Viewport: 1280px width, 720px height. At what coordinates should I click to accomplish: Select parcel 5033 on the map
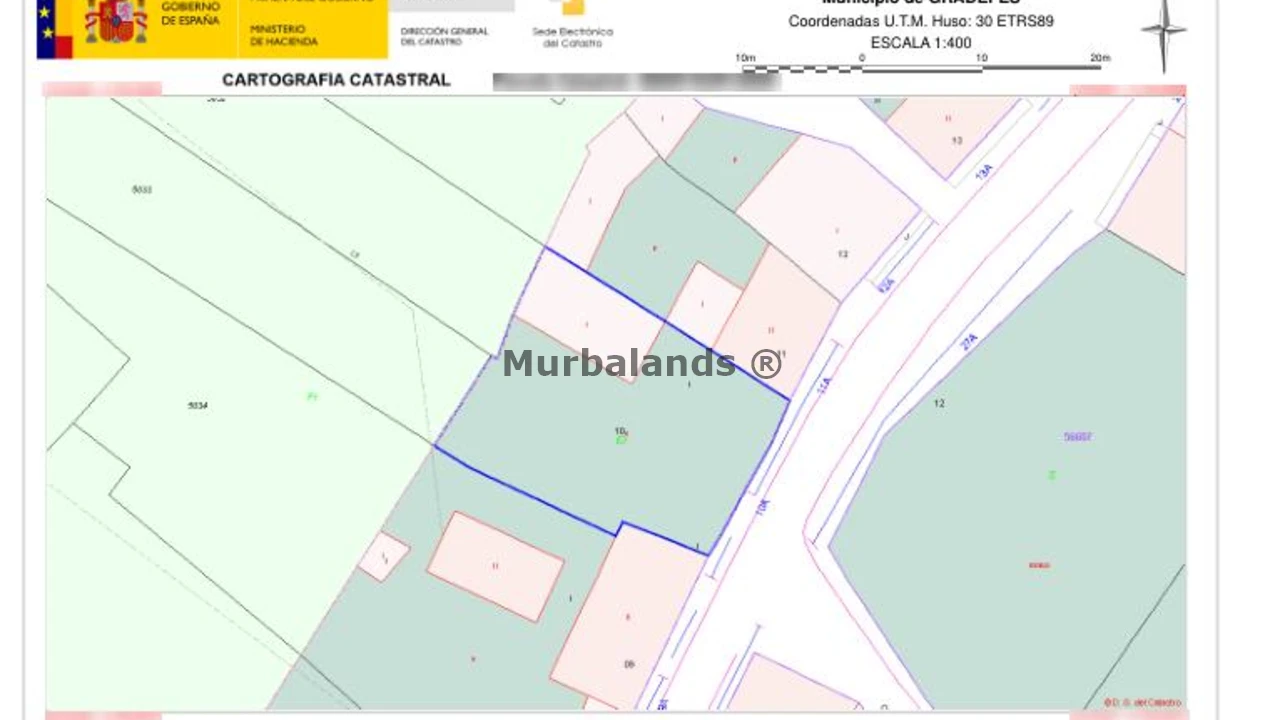tap(142, 189)
